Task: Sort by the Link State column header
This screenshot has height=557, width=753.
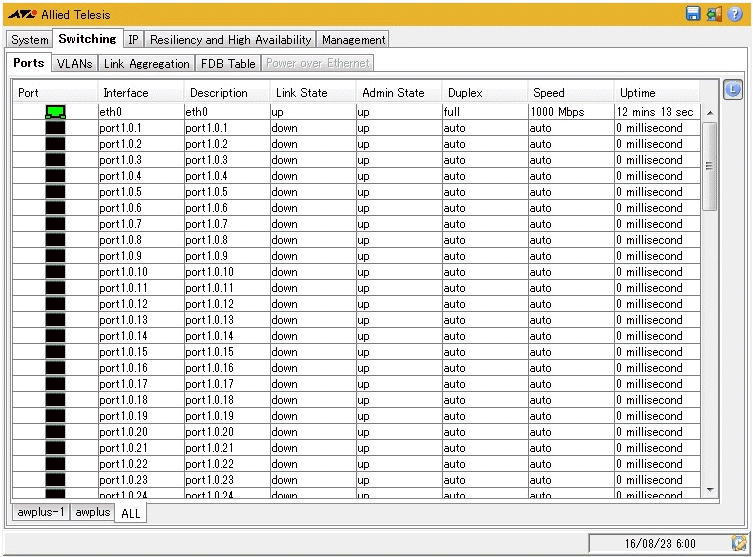Action: tap(313, 93)
